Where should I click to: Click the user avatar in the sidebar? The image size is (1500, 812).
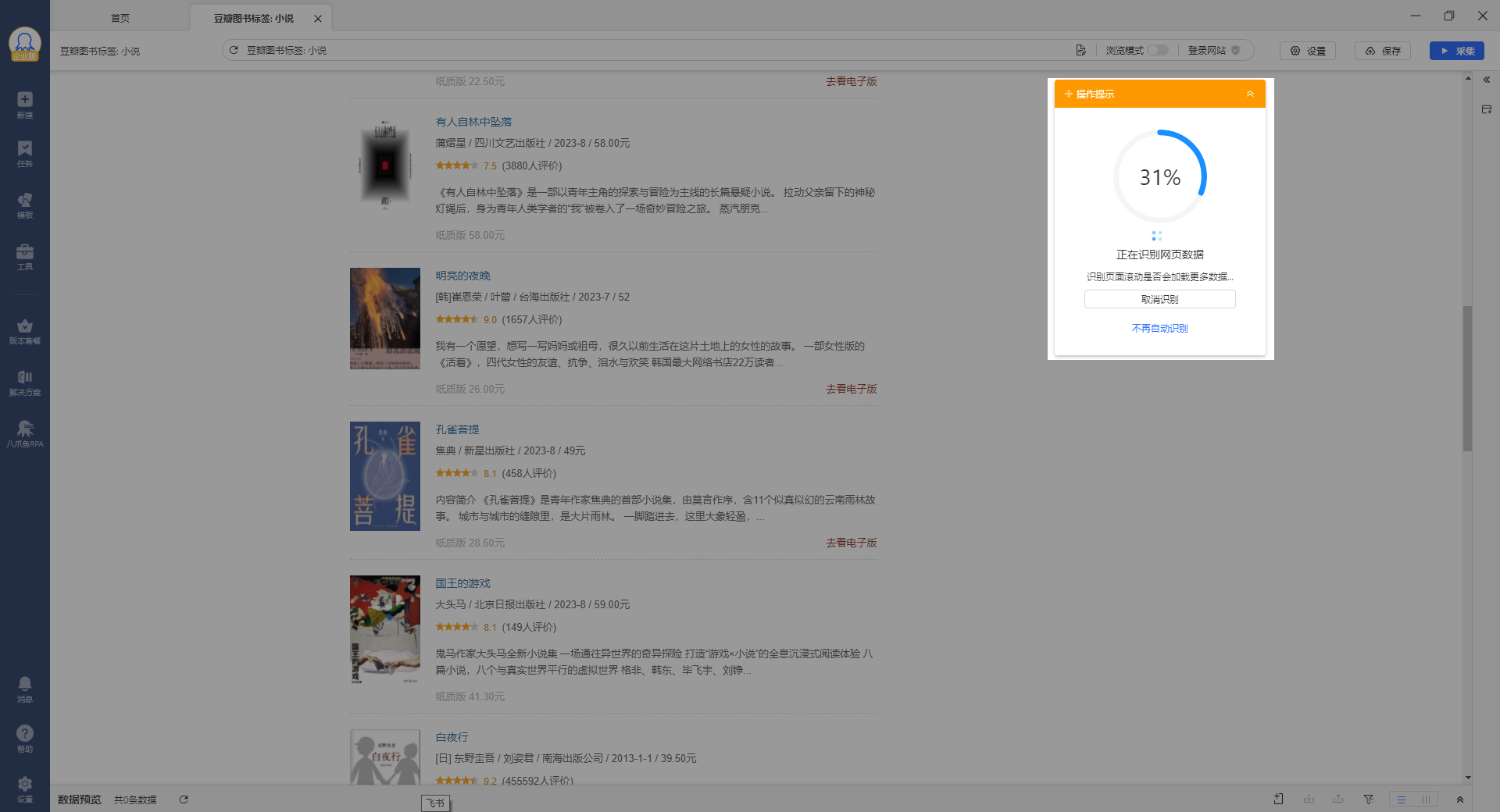25,44
